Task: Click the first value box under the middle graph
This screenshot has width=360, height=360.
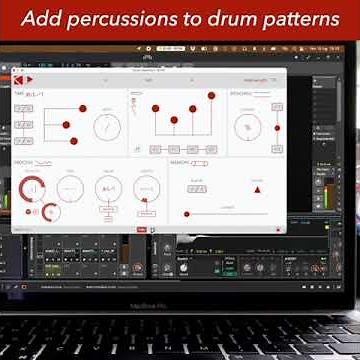Action: [155, 149]
